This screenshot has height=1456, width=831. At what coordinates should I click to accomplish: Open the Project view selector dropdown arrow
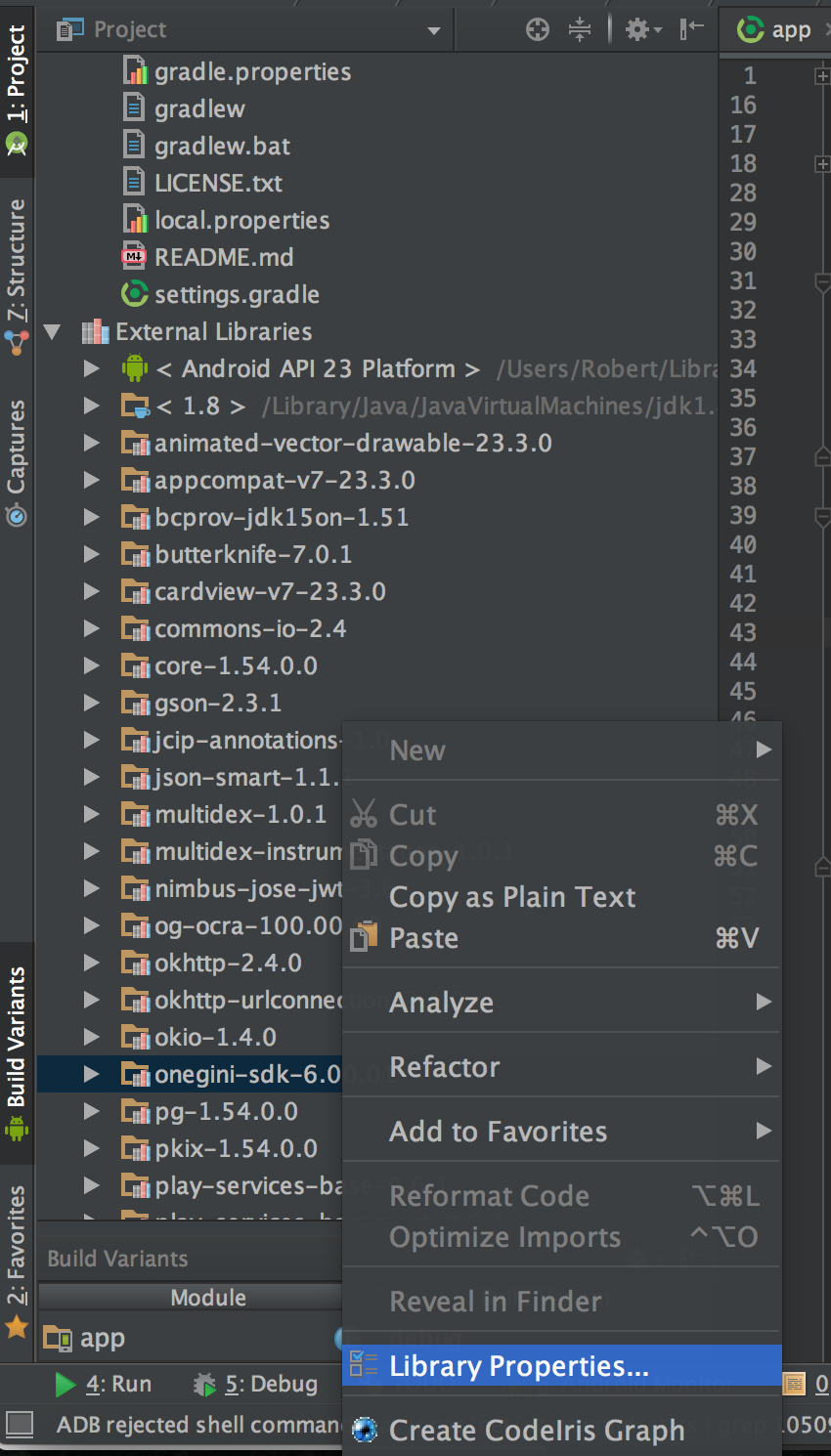[x=433, y=29]
